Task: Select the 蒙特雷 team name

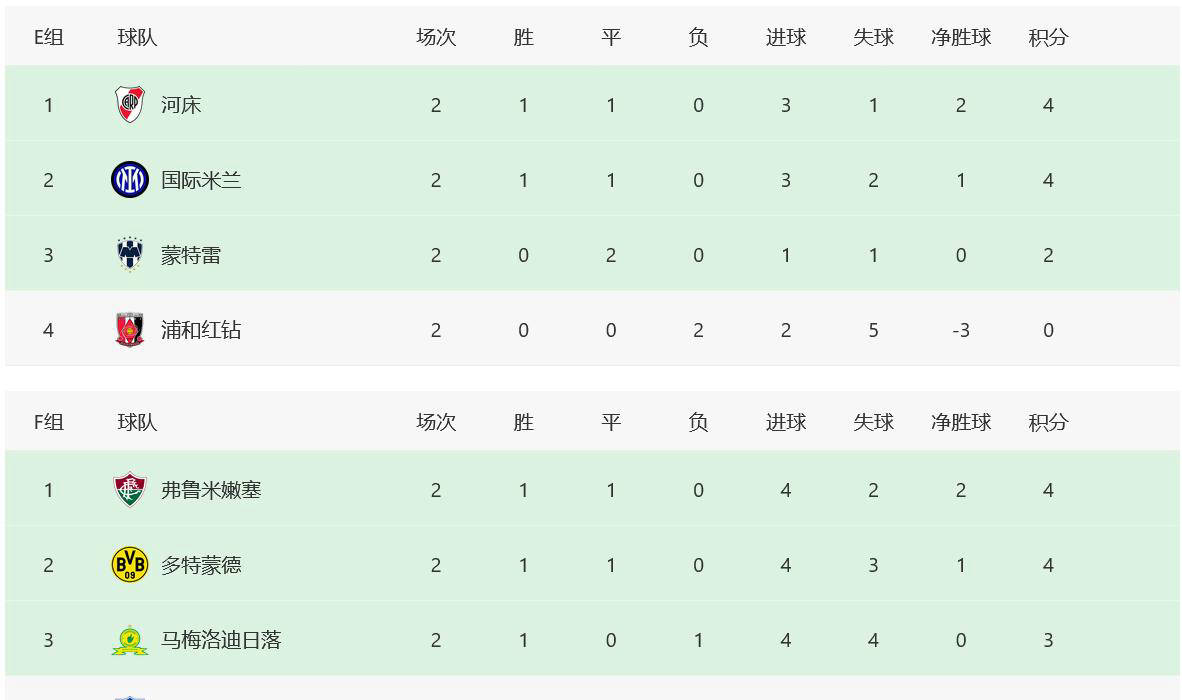Action: [x=191, y=255]
